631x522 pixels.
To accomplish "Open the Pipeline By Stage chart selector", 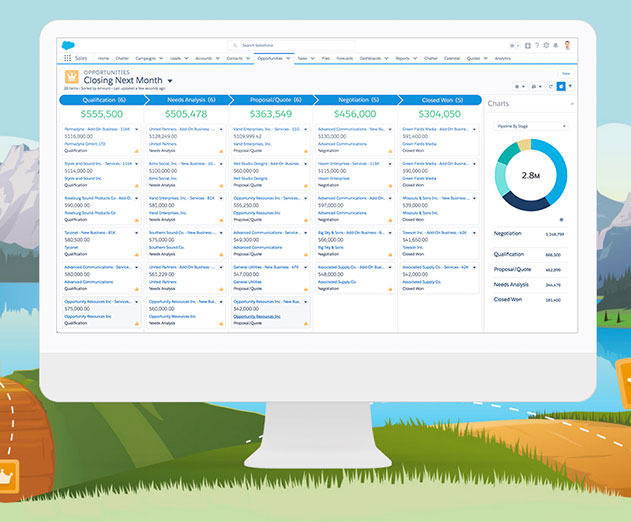I will pos(531,126).
